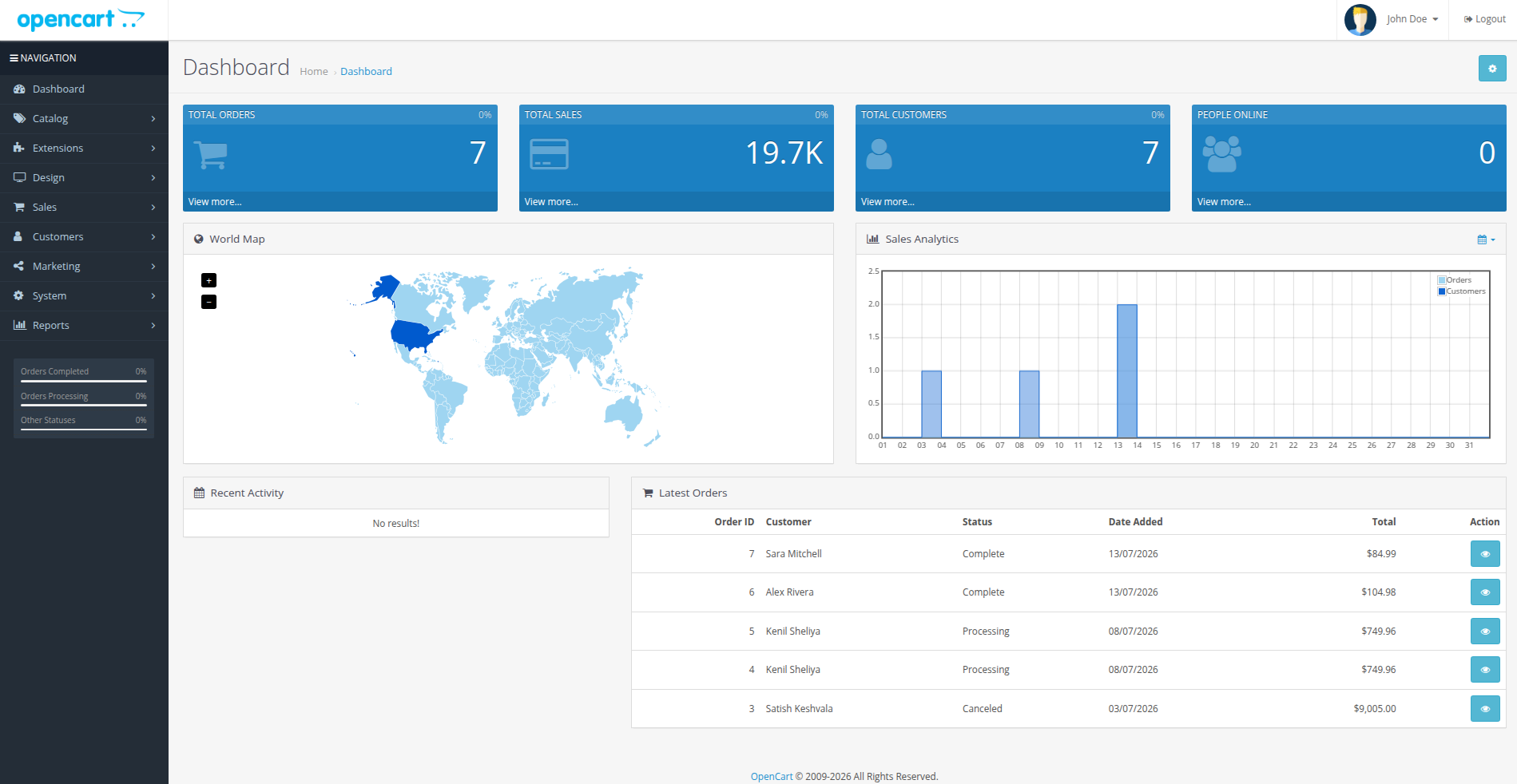
Task: Open the John Doe user dropdown
Action: 1412,19
